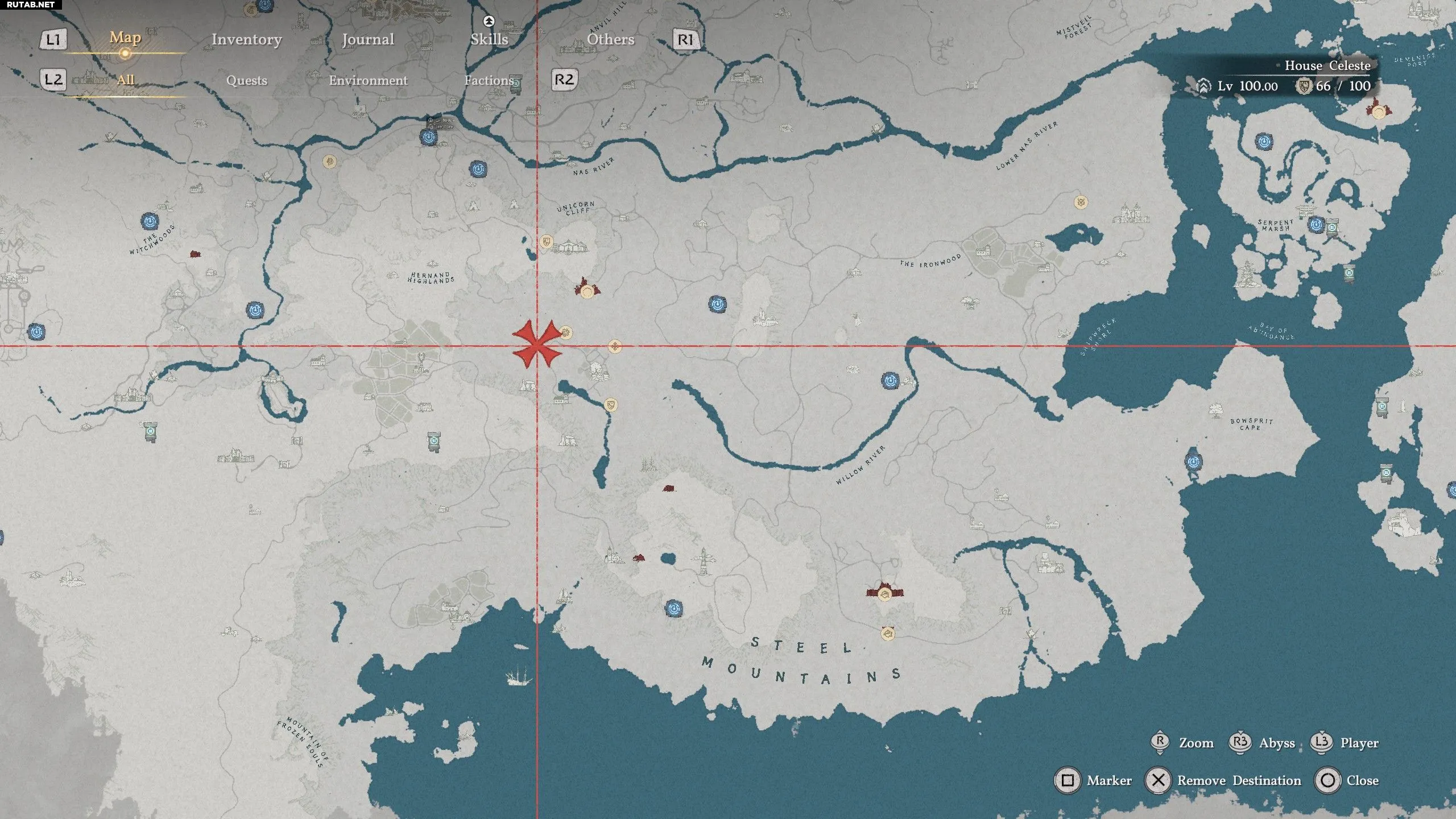Select the fast travel point by Willow River

click(890, 380)
